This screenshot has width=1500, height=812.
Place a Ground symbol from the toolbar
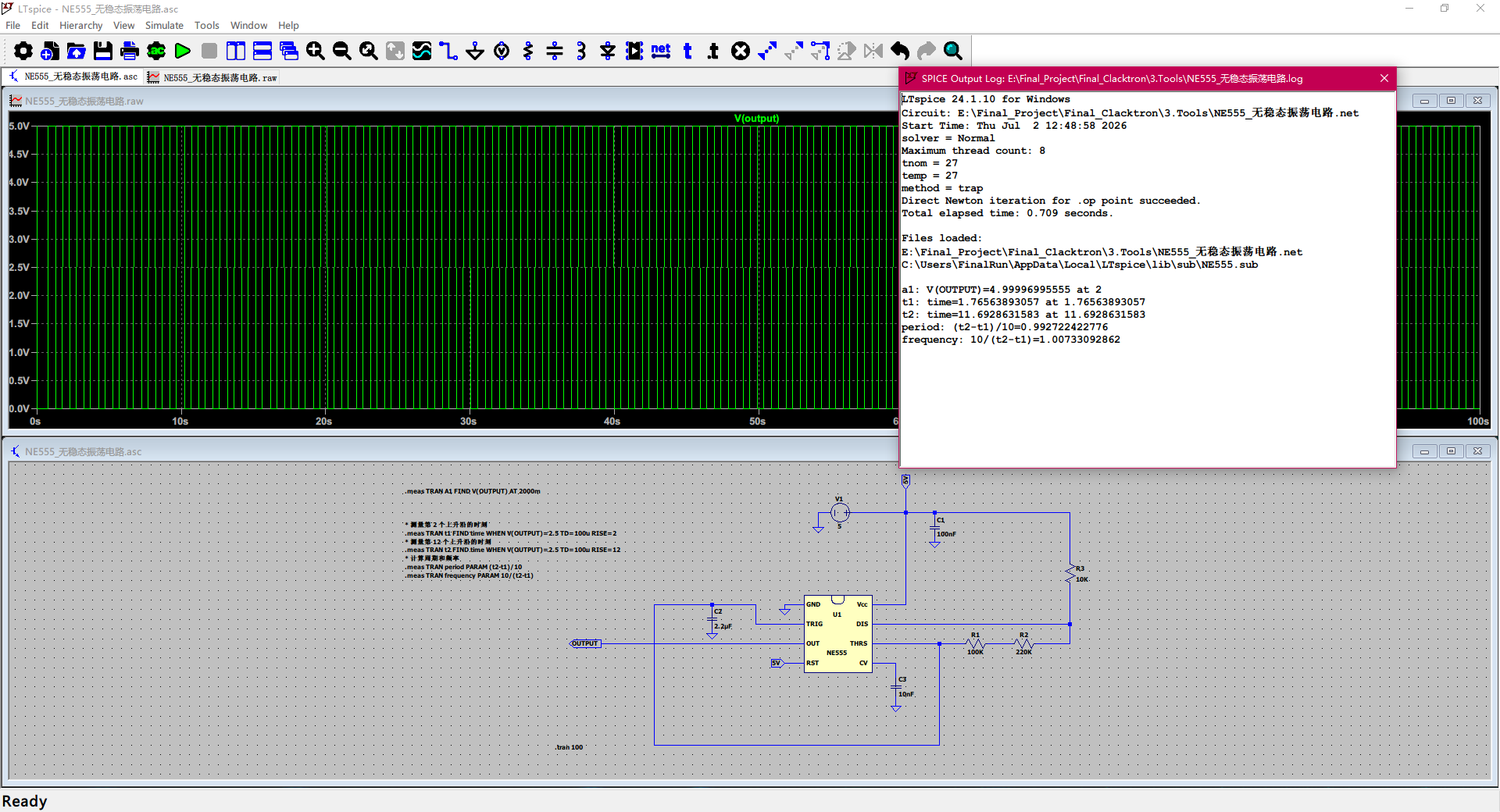point(475,52)
